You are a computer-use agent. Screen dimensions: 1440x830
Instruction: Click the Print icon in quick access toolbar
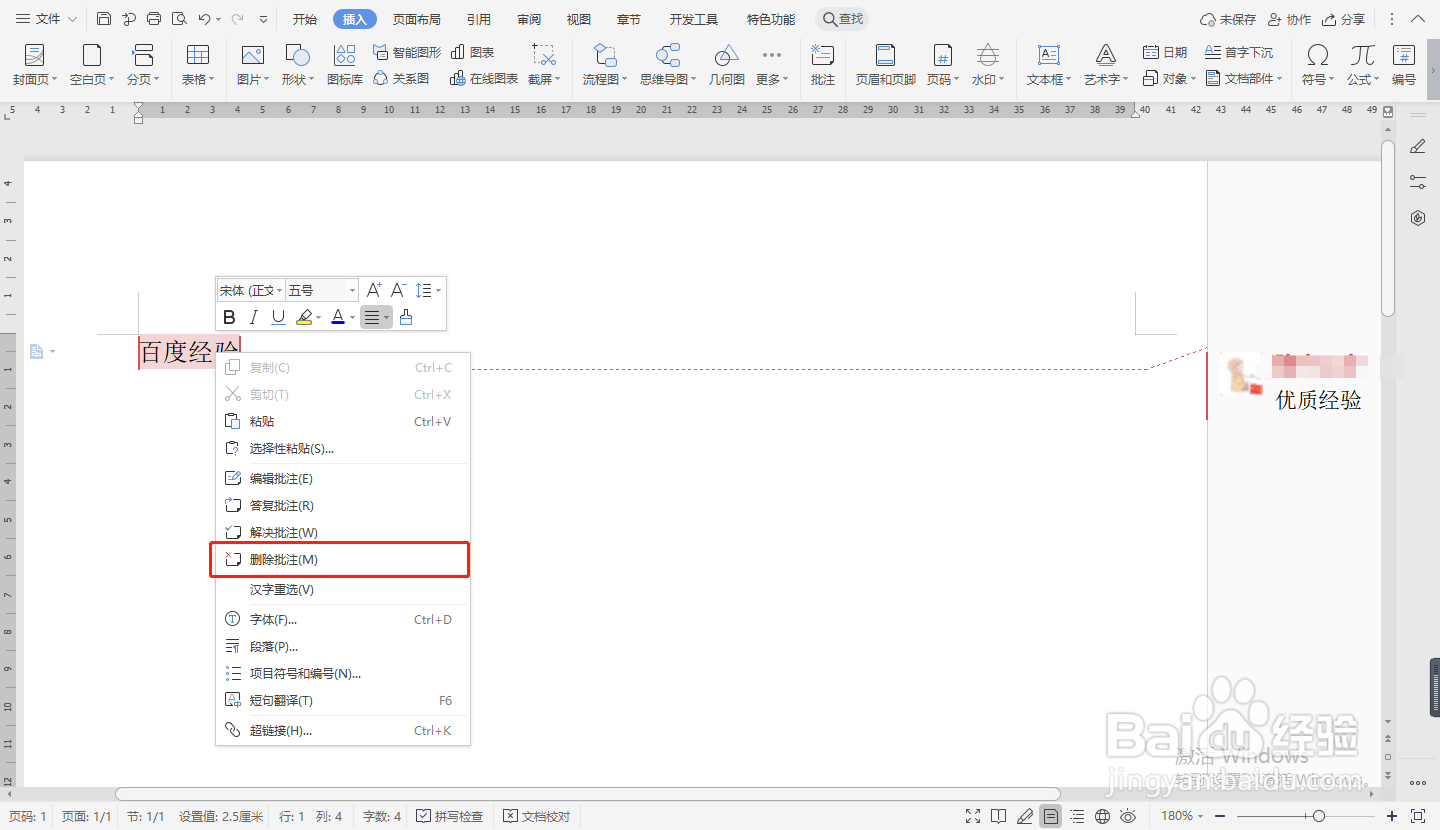pyautogui.click(x=154, y=19)
